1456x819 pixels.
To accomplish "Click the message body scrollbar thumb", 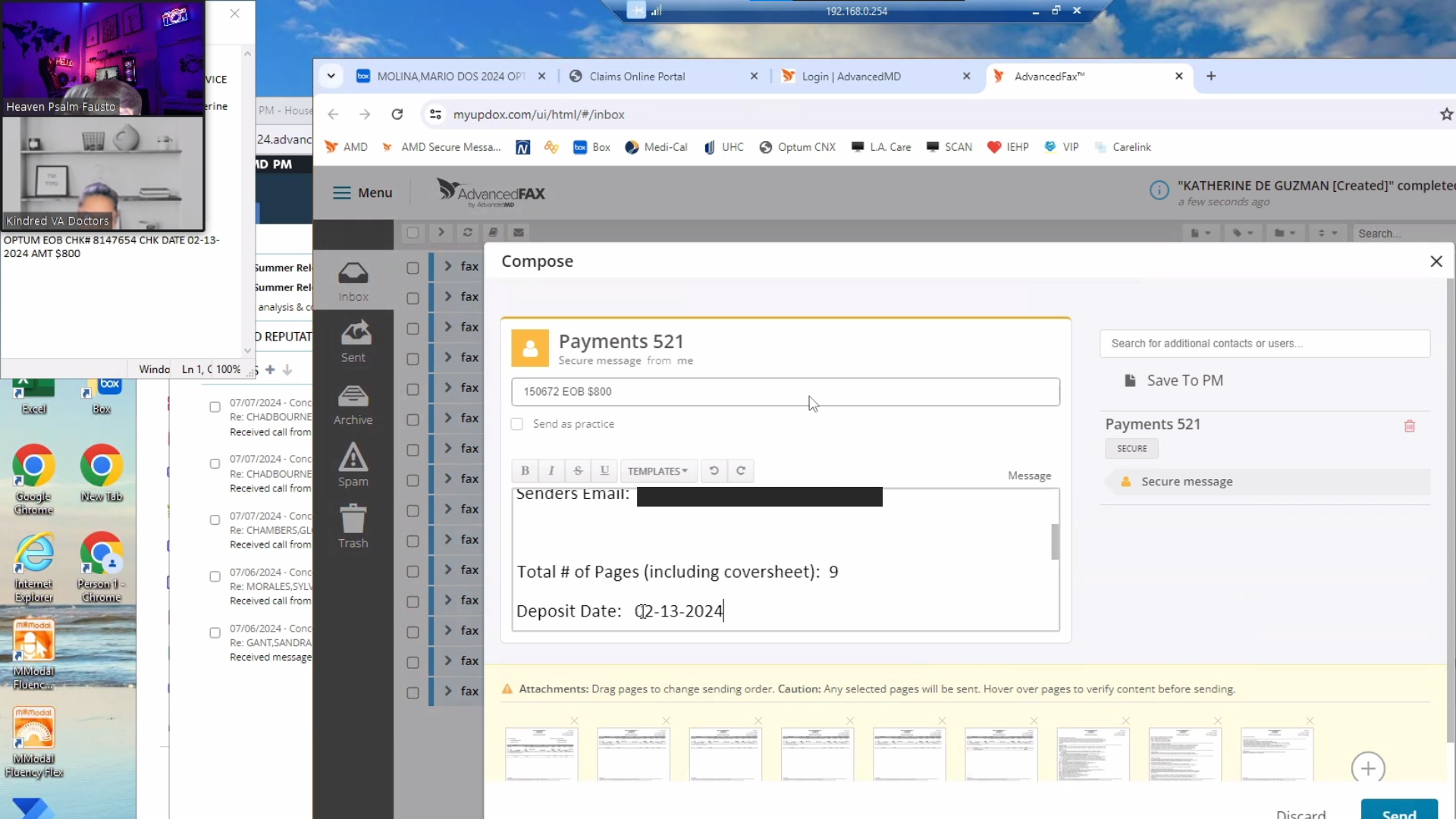I will (1055, 541).
